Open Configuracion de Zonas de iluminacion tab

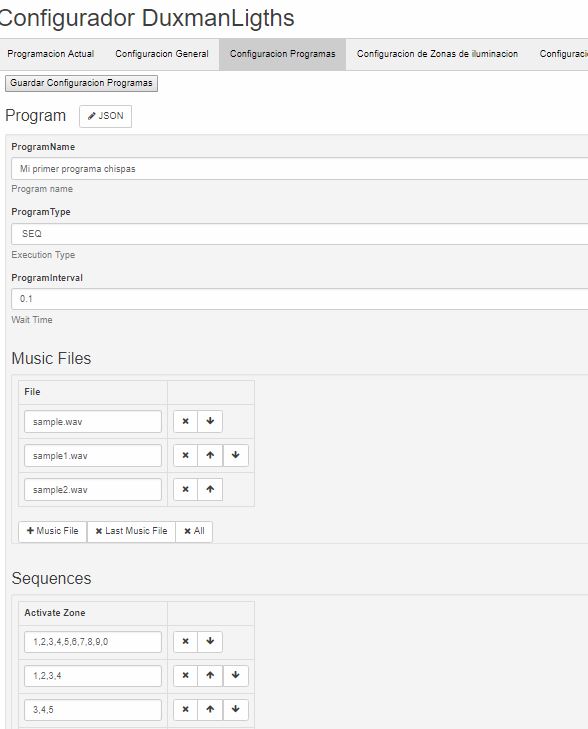pos(437,54)
